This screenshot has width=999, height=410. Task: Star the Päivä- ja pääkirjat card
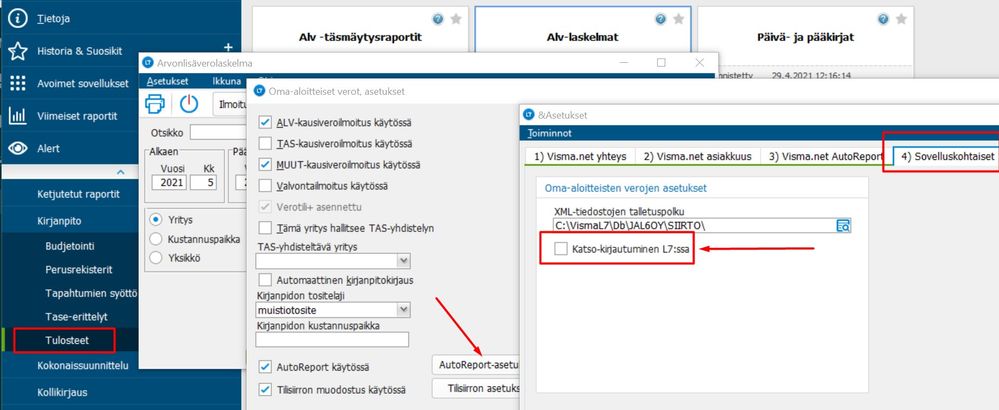coord(902,19)
